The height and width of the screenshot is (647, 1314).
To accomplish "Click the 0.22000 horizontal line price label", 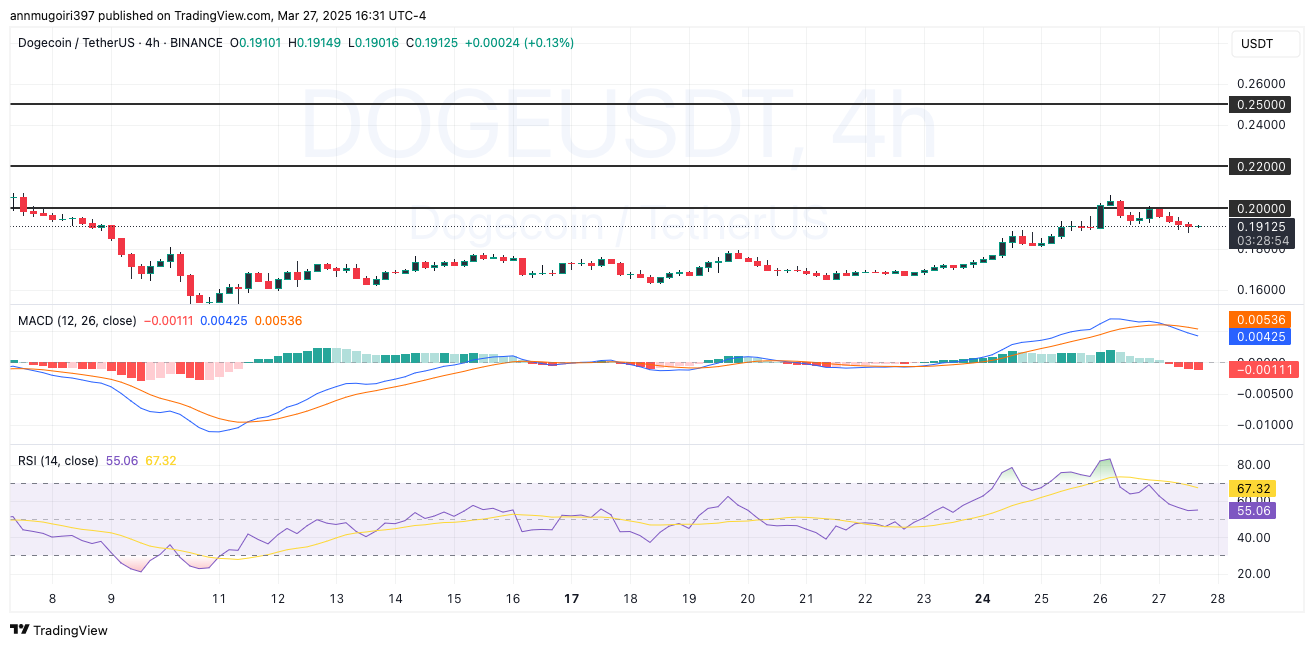I will point(1258,166).
